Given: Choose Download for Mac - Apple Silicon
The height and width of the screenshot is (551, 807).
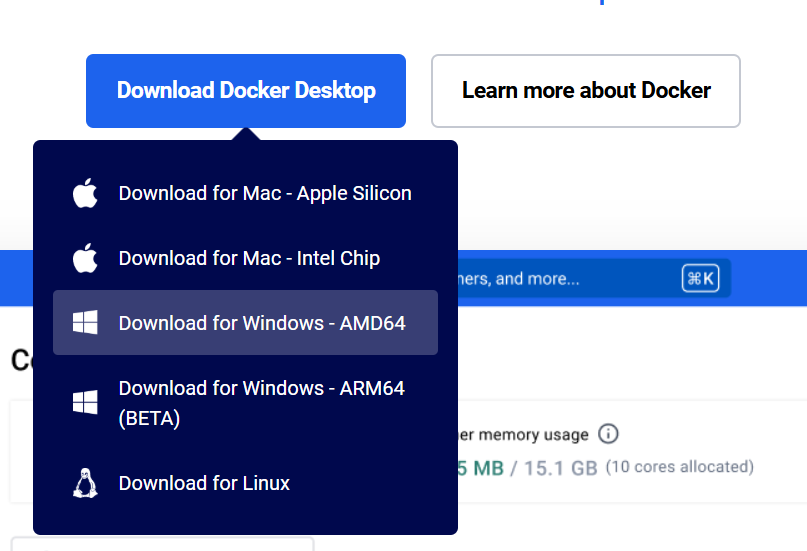Looking at the screenshot, I should coord(245,193).
